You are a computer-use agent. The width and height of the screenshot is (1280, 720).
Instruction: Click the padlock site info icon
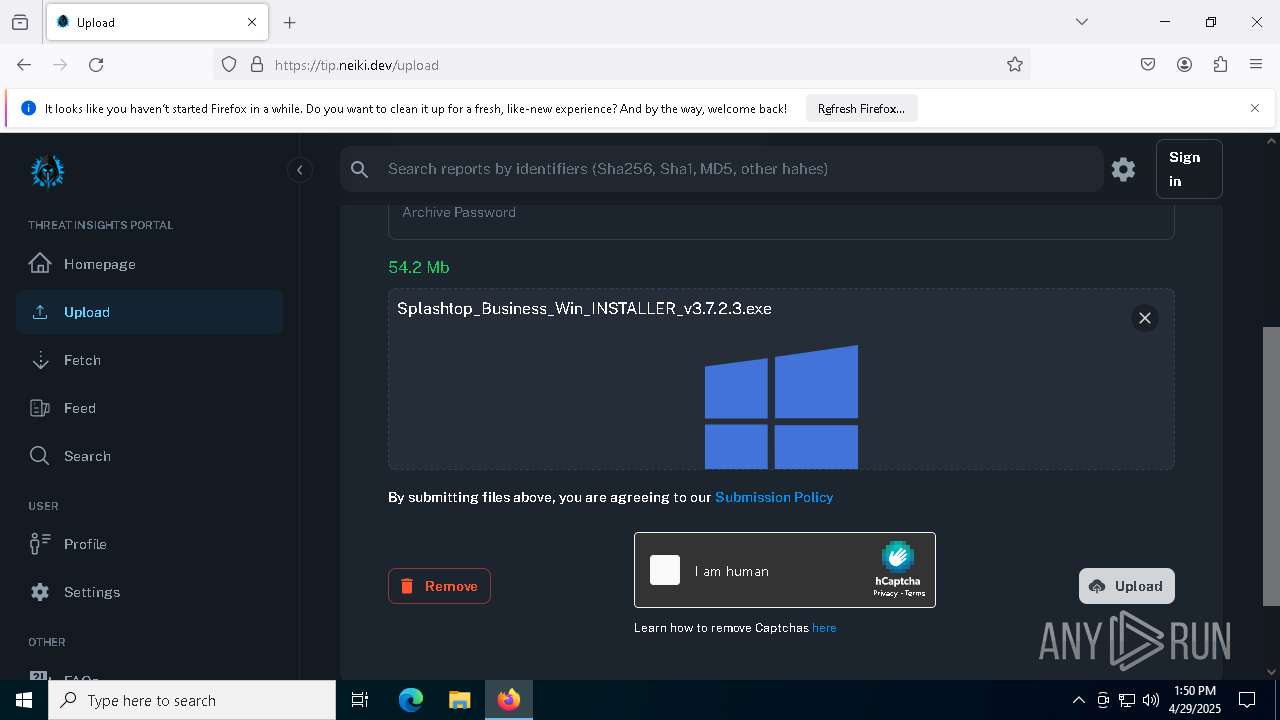click(257, 64)
